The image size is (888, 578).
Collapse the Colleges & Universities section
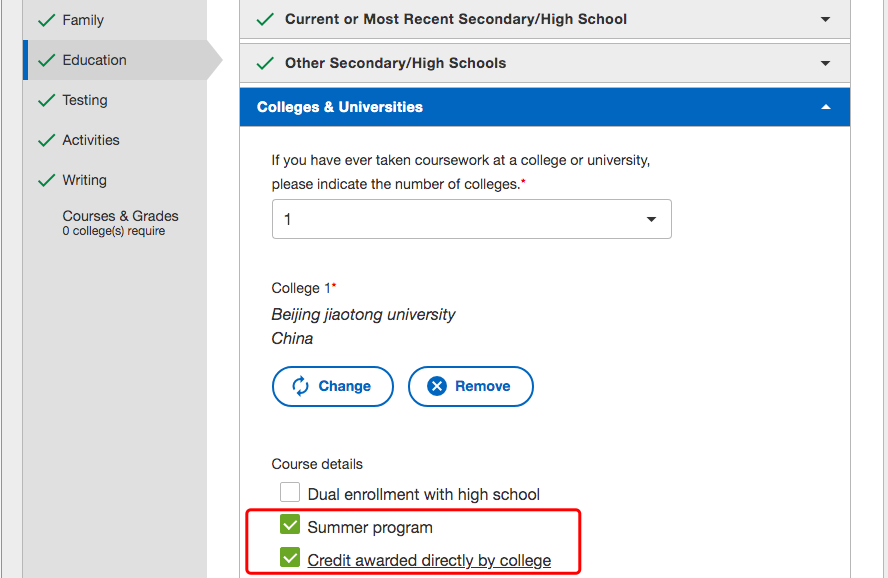pos(826,107)
